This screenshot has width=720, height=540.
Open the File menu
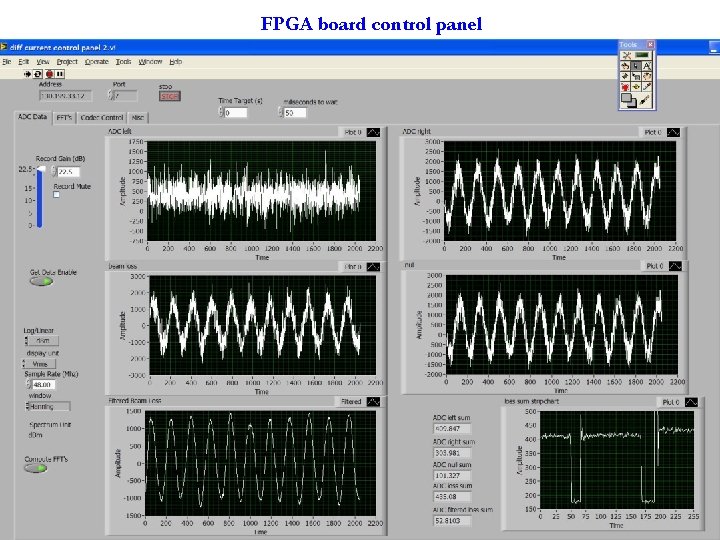click(x=6, y=62)
